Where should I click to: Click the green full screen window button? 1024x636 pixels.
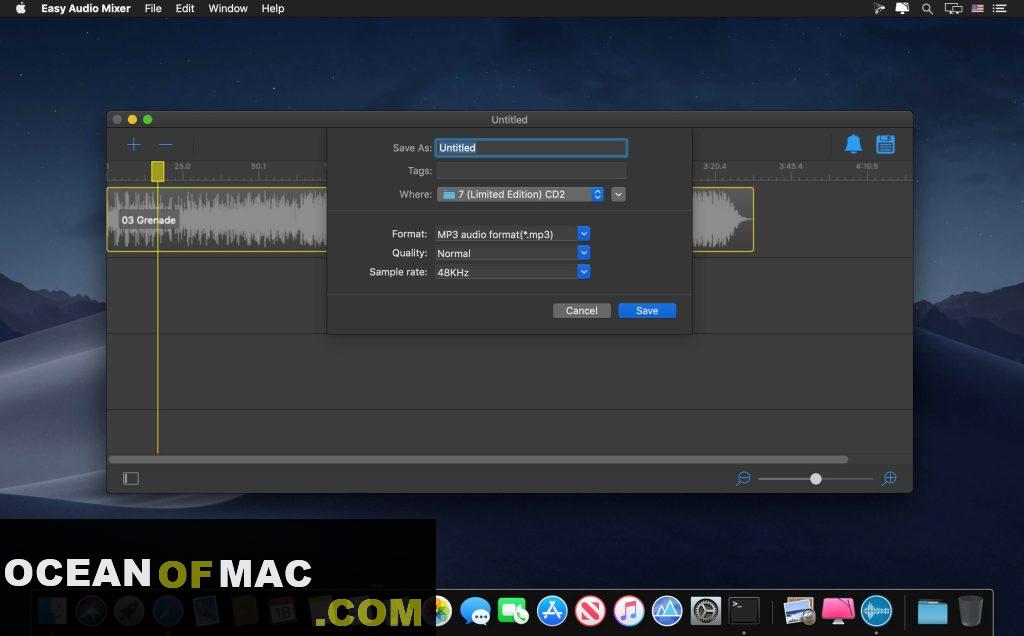[148, 119]
